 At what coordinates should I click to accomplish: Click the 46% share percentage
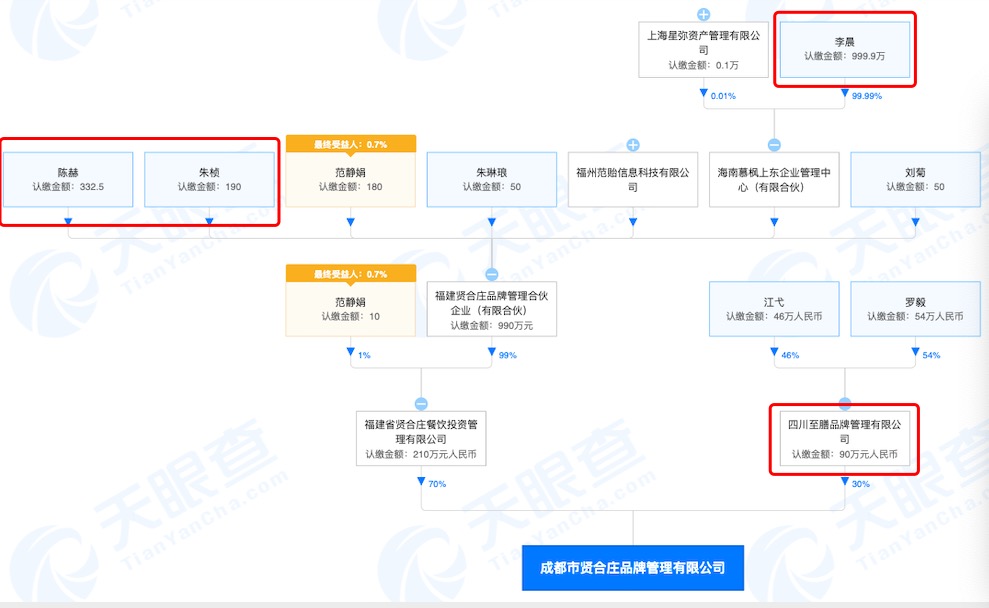[790, 355]
